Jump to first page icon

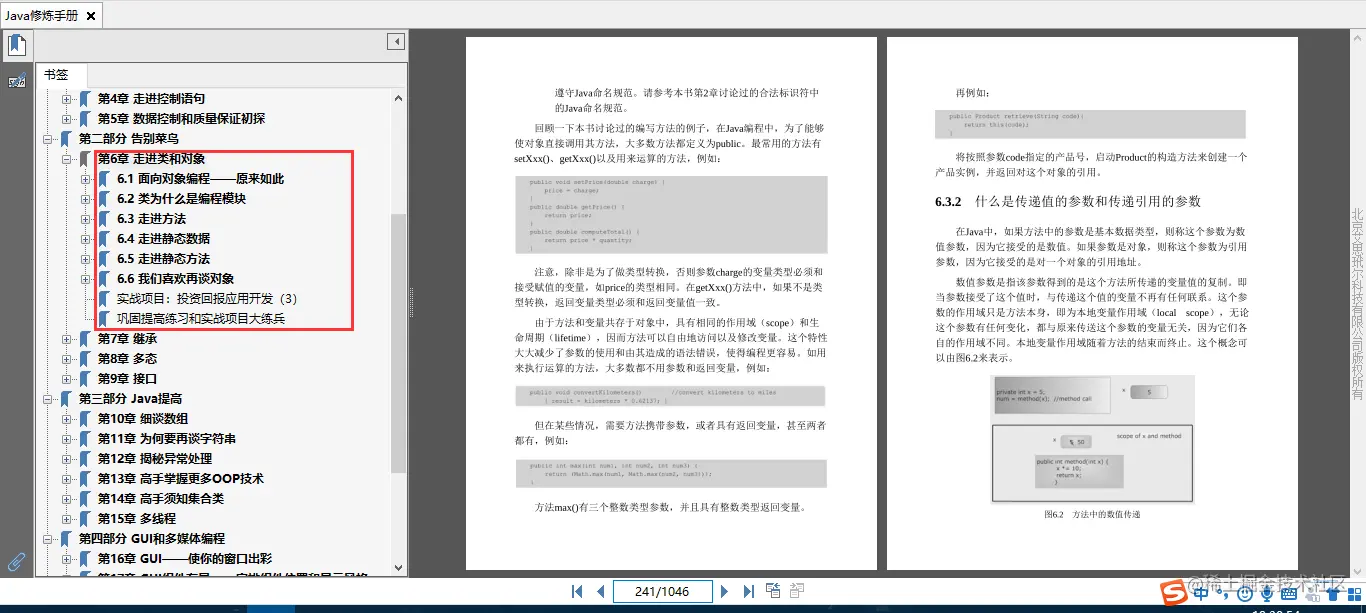tap(576, 590)
